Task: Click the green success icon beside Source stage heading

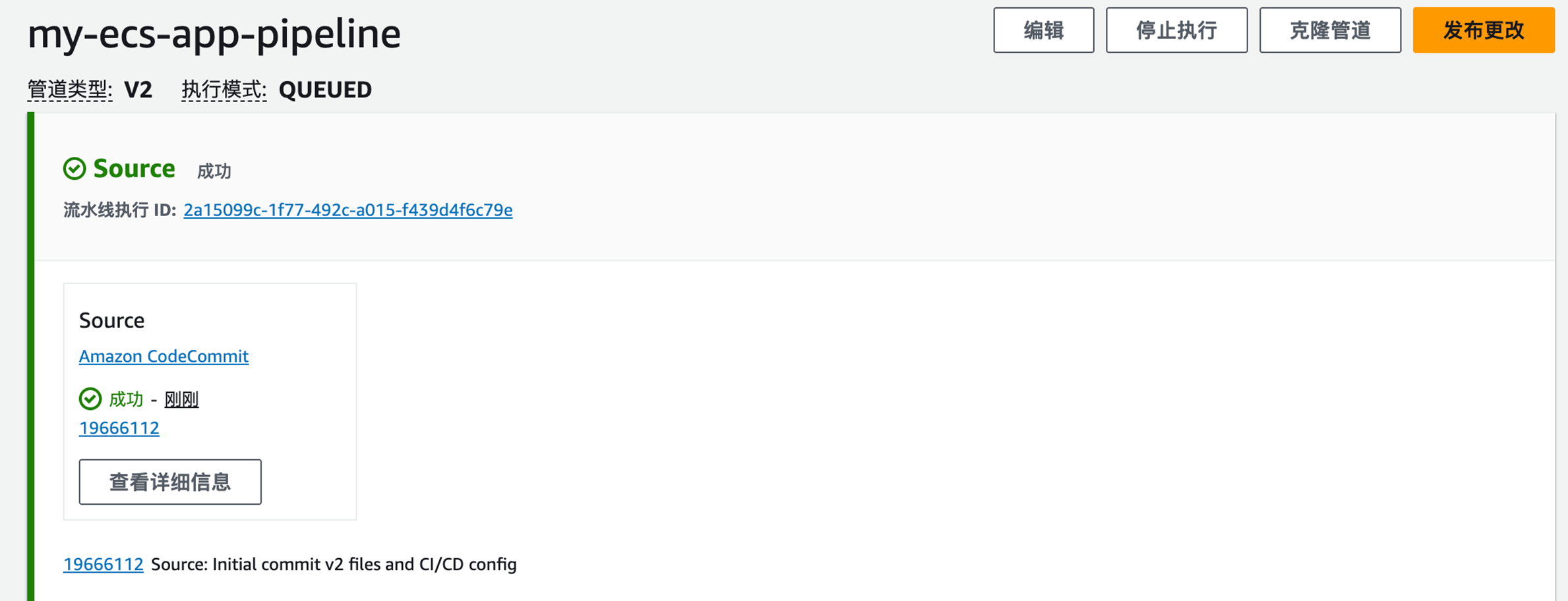Action: (x=75, y=169)
